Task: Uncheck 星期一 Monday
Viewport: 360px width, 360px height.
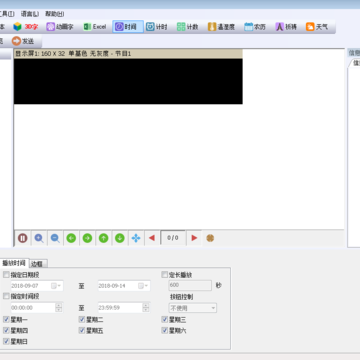Action: click(x=6, y=320)
